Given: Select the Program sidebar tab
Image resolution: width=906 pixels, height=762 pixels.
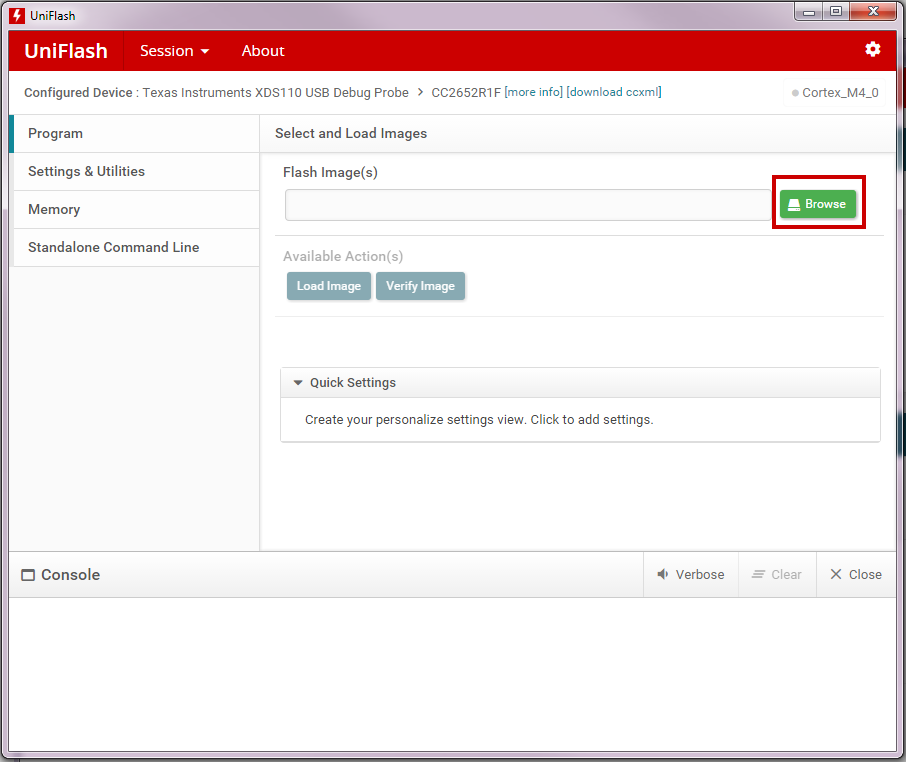Looking at the screenshot, I should click(x=56, y=134).
